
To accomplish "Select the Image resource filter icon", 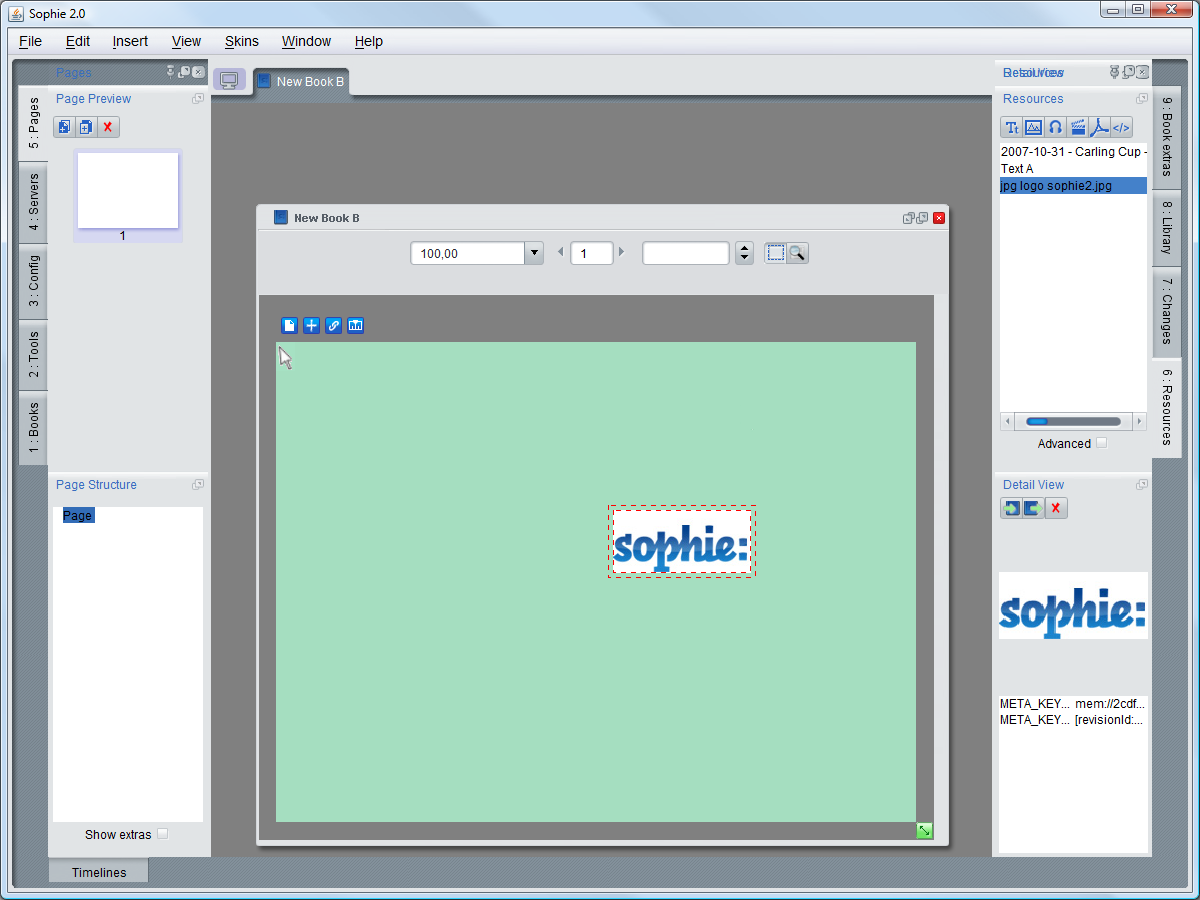I will 1034,127.
